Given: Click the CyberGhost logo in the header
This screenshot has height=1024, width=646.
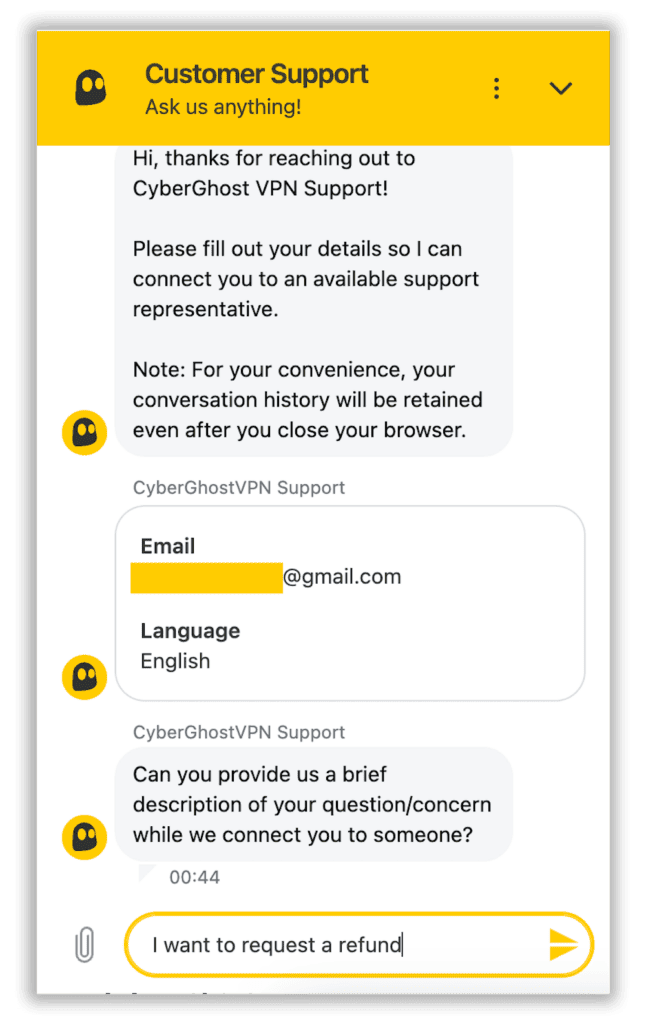Looking at the screenshot, I should pyautogui.click(x=91, y=88).
